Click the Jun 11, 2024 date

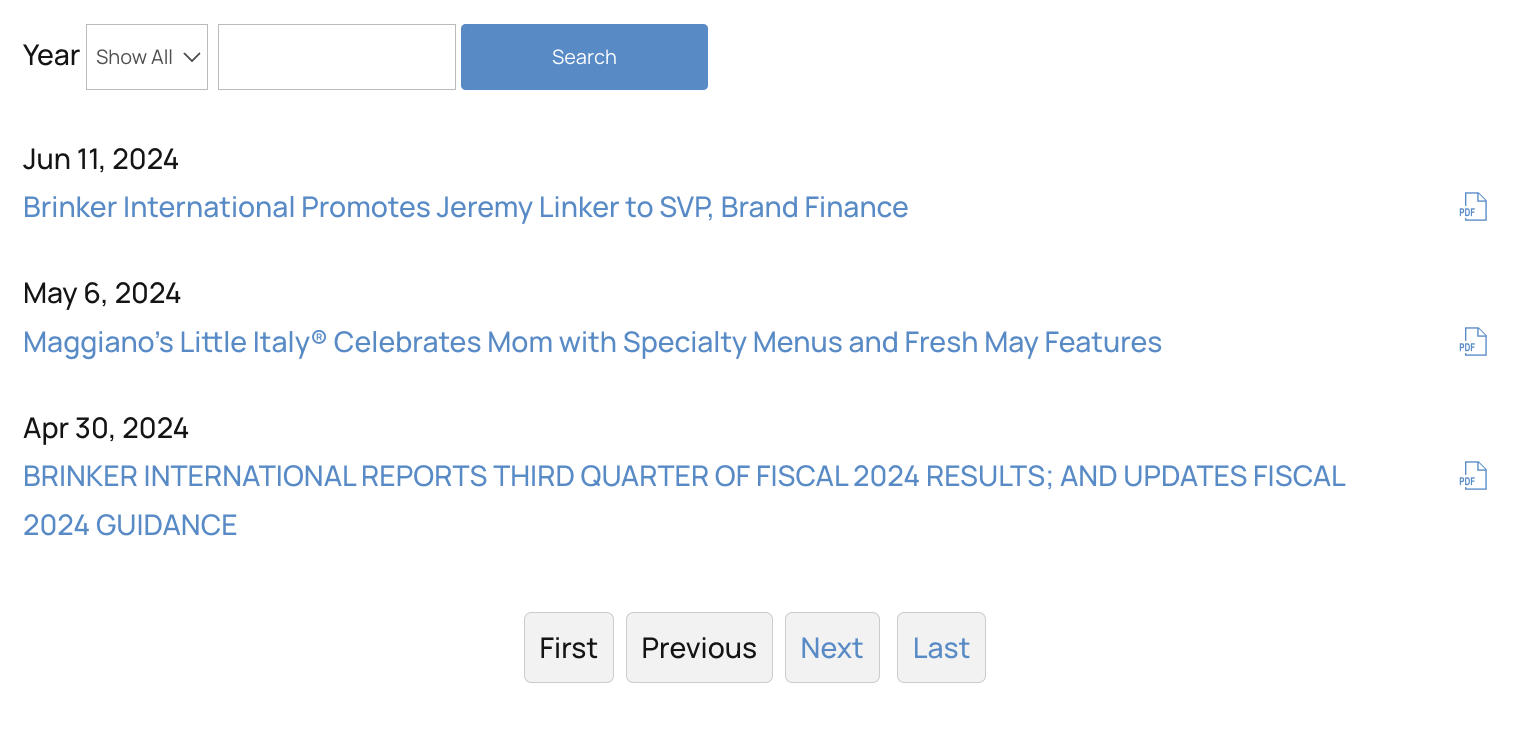coord(101,159)
